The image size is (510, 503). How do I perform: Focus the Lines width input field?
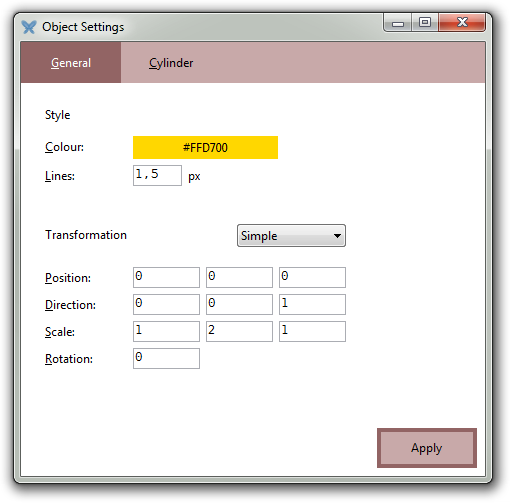point(157,175)
